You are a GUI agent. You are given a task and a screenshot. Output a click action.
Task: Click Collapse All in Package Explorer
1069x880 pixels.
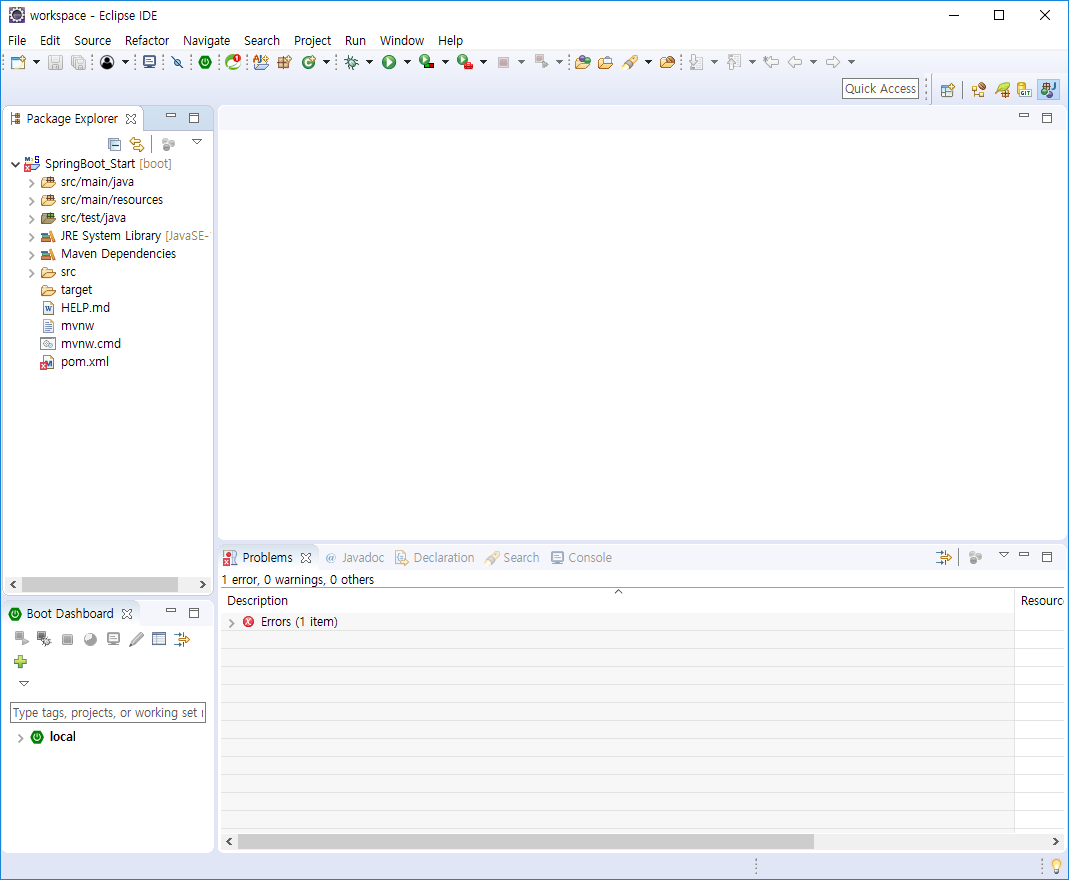coord(115,144)
